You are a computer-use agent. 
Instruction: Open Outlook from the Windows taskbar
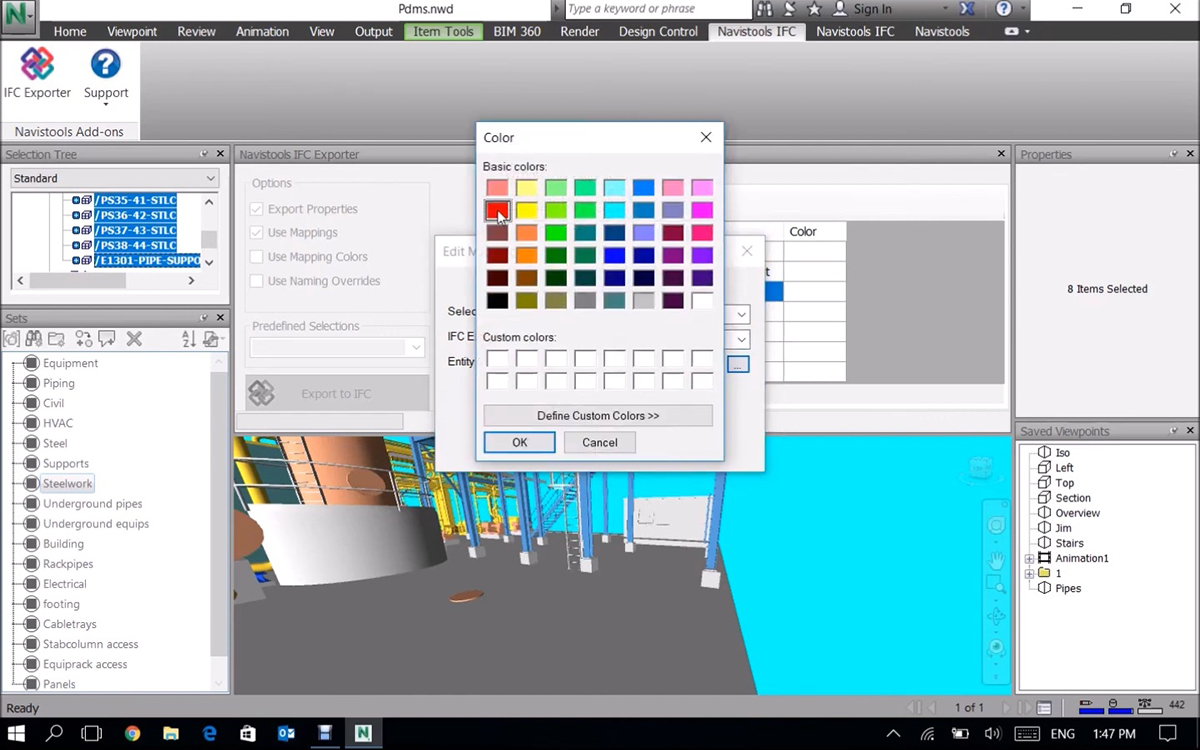click(x=286, y=734)
